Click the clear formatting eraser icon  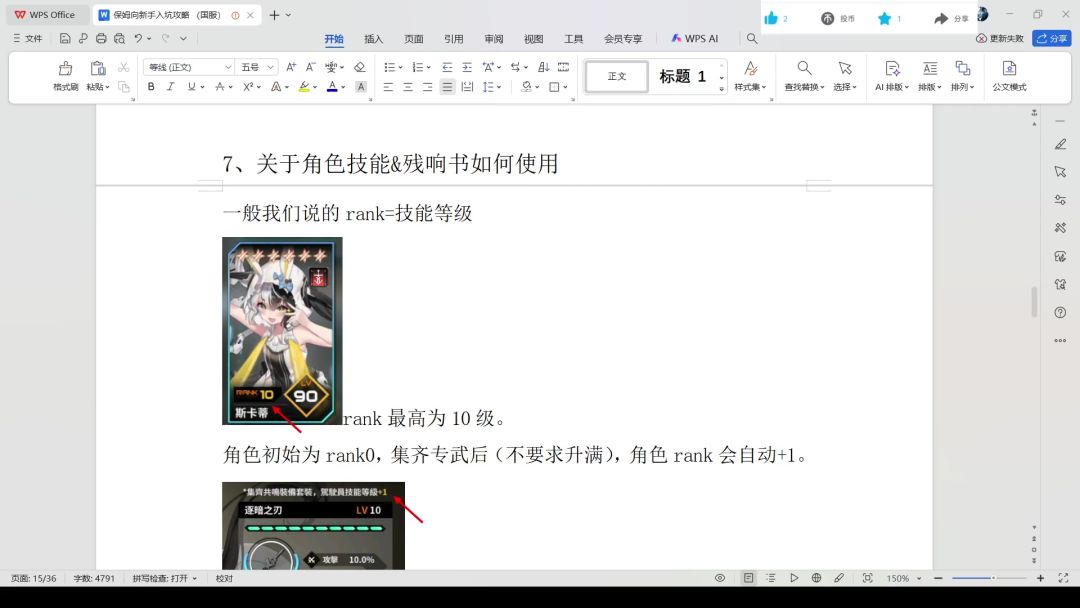click(359, 67)
